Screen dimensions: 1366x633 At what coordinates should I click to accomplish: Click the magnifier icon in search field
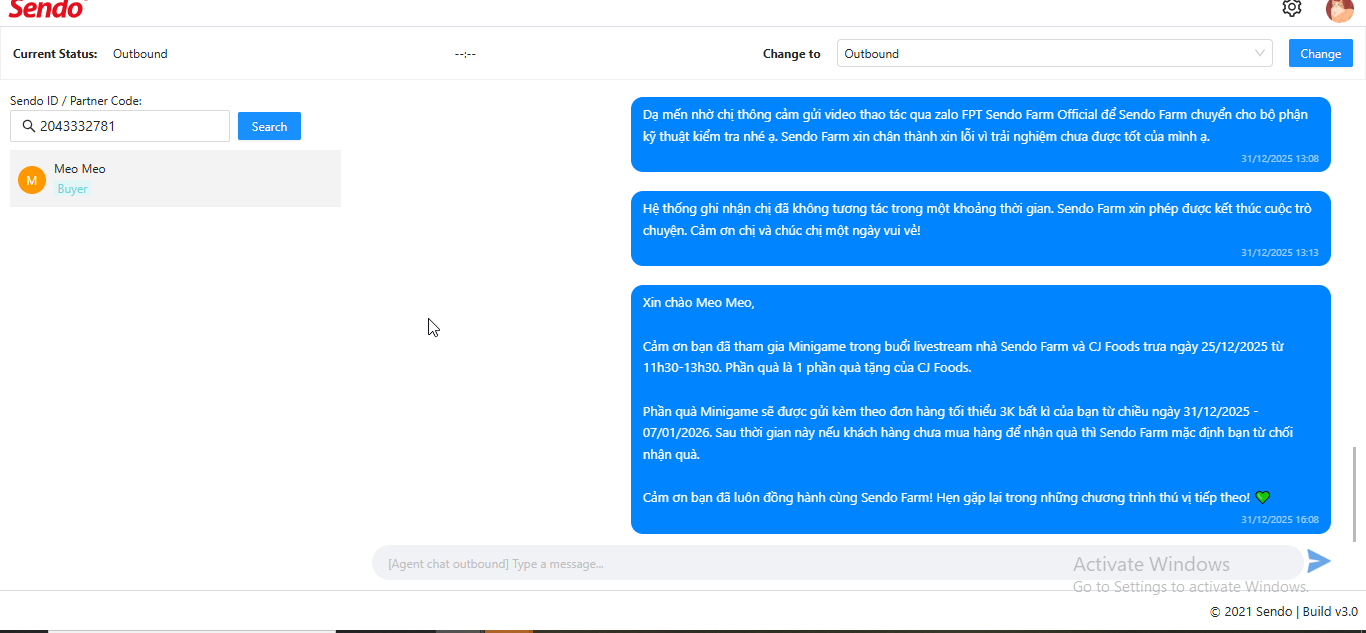click(x=28, y=126)
